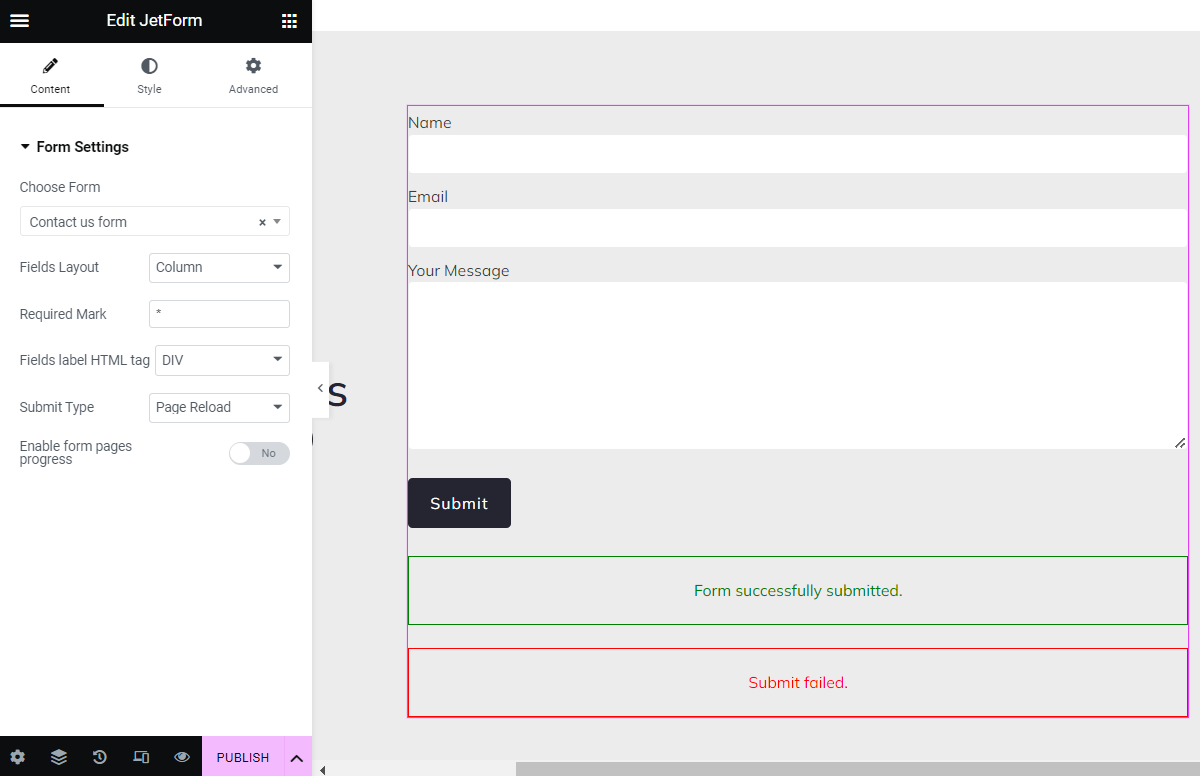This screenshot has height=776, width=1200.
Task: Open Site Settings with the gear icon
Action: 17,757
